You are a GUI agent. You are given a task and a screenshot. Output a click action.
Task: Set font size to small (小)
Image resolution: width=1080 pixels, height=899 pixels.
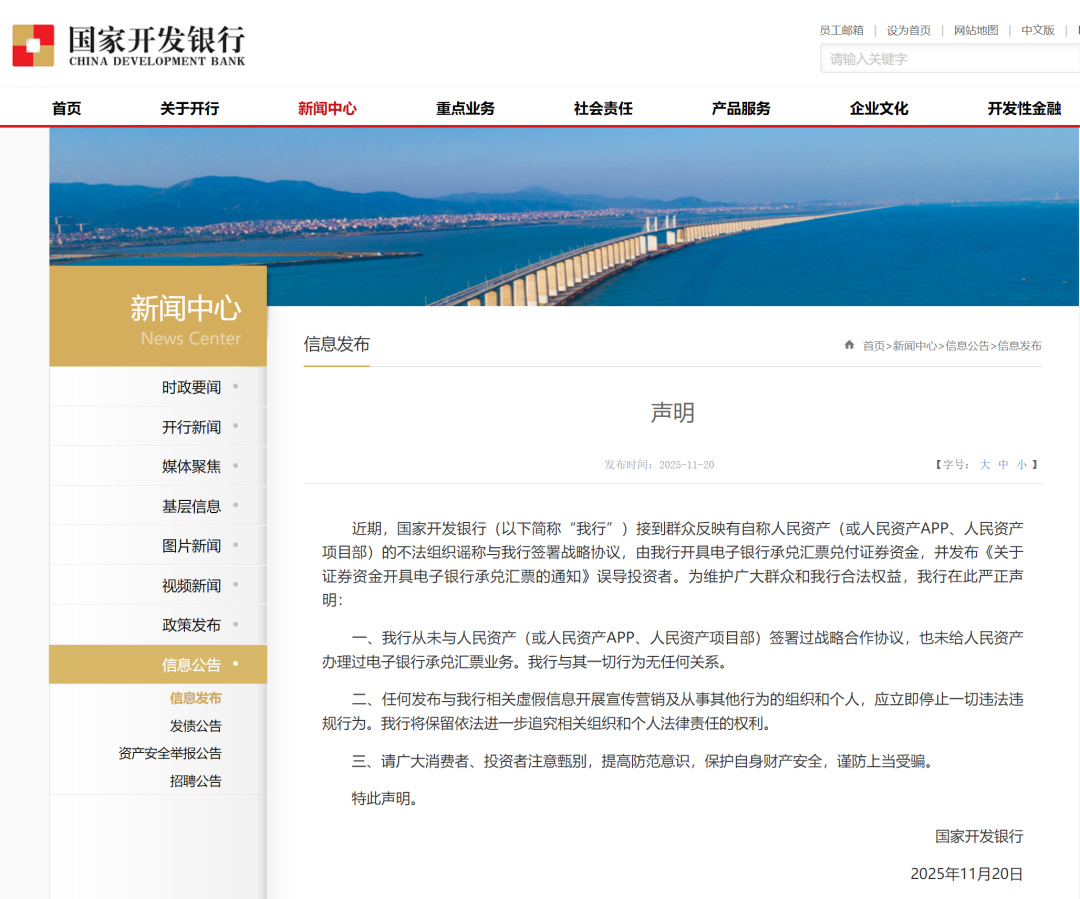click(1021, 464)
